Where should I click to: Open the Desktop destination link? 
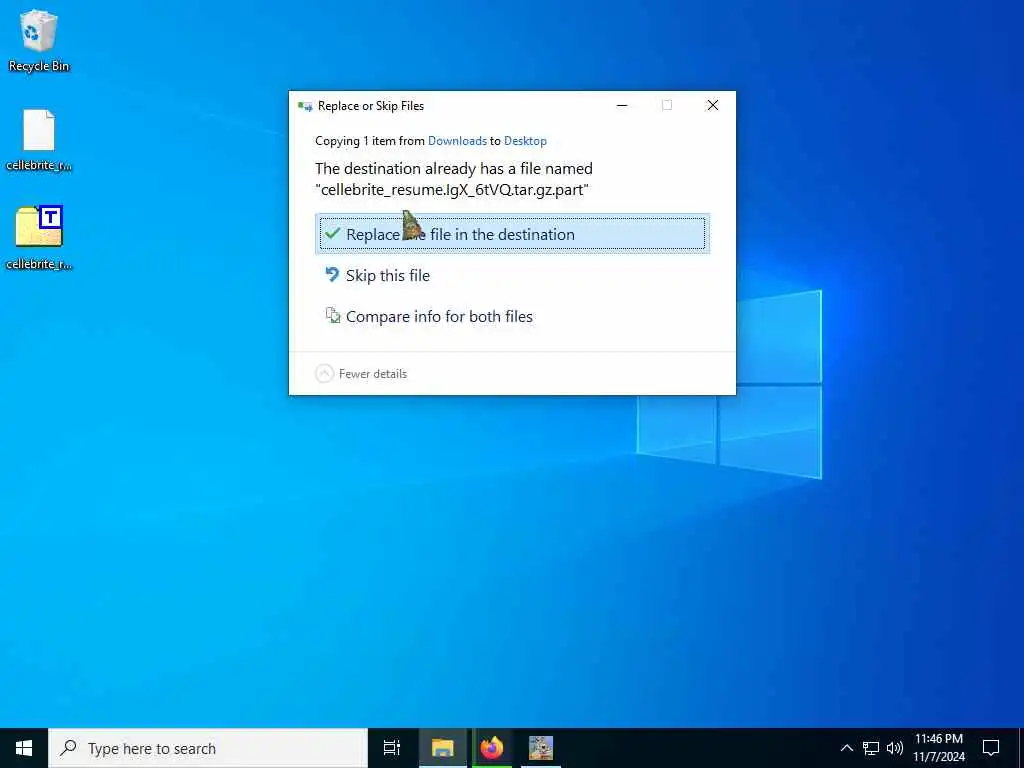point(525,141)
